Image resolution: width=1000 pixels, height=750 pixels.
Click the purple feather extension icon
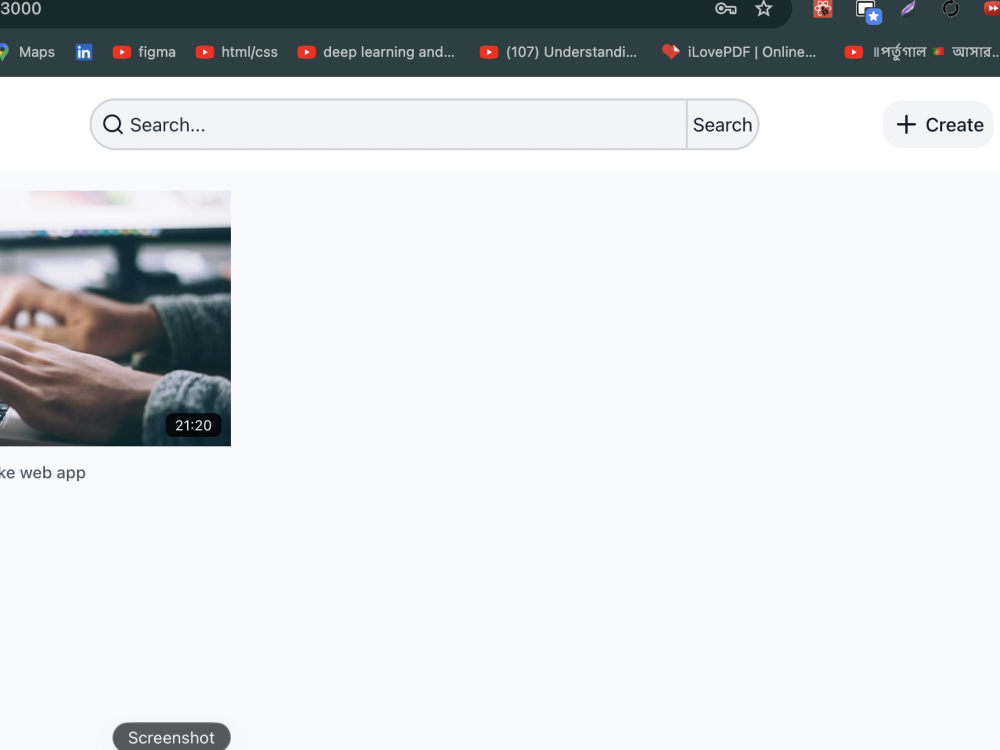point(908,9)
